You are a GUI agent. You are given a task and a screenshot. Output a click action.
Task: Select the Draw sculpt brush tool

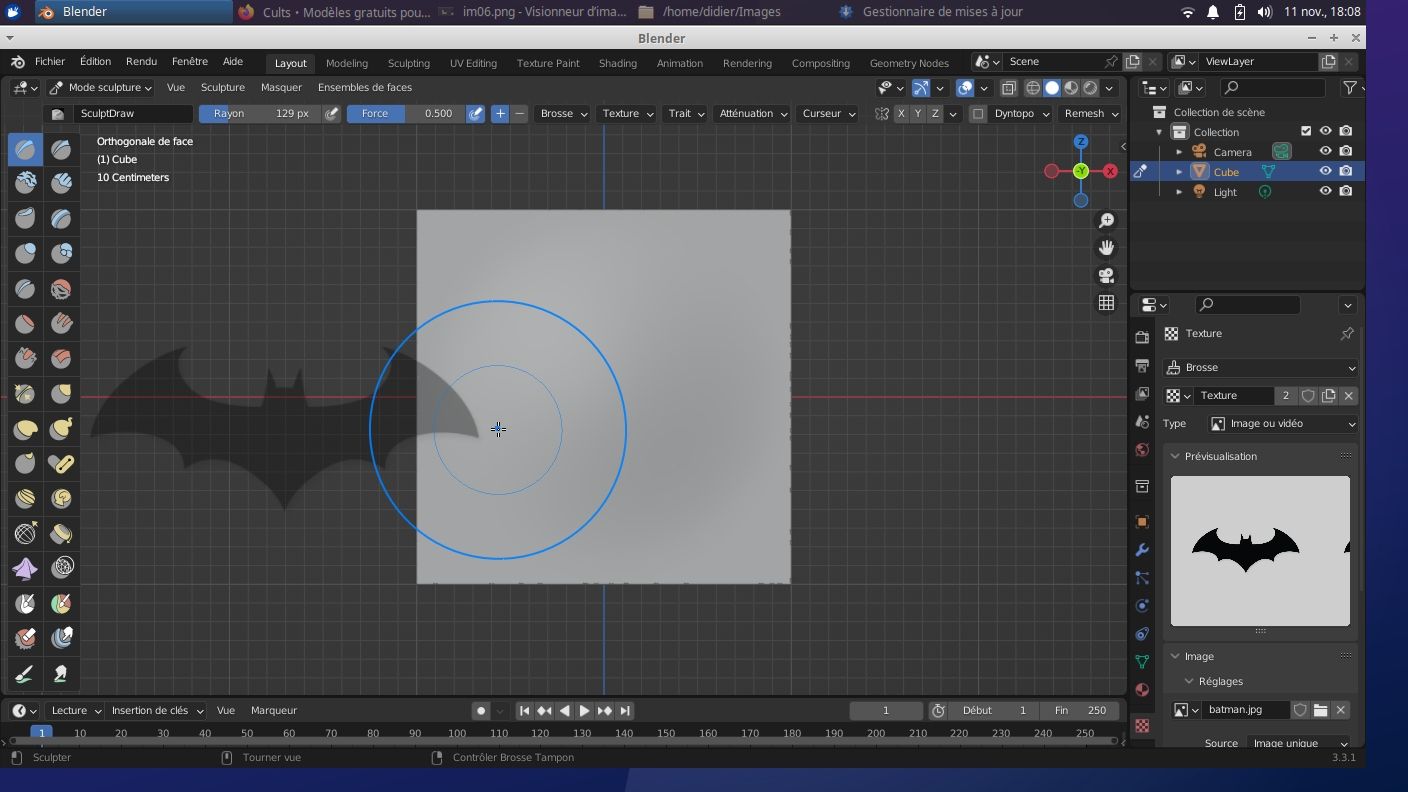click(25, 150)
